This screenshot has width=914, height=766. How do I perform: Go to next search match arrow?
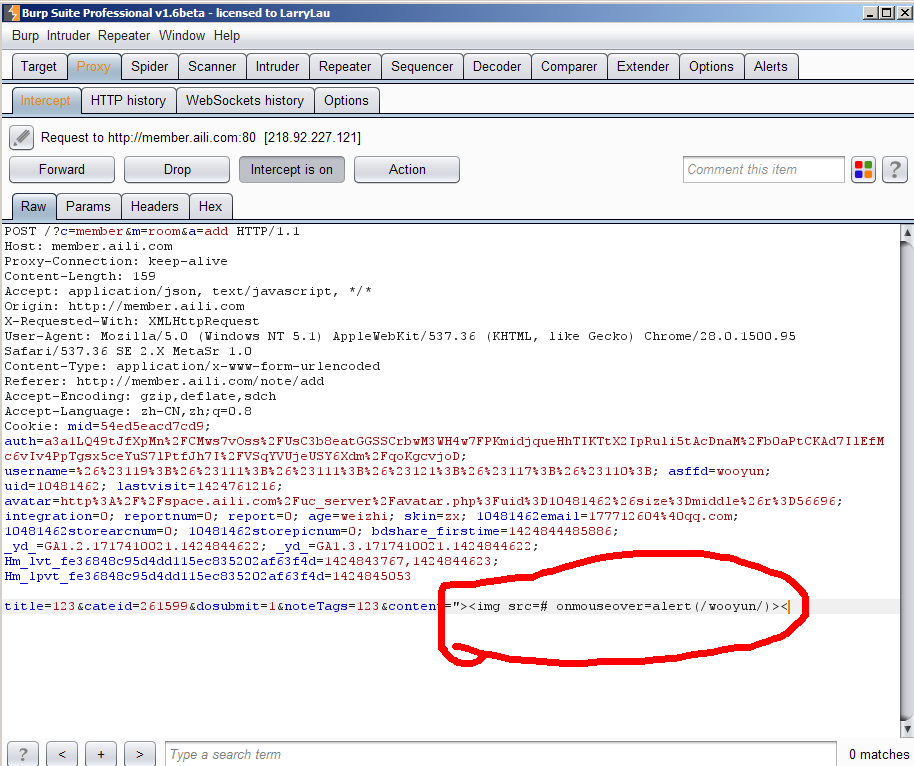click(x=140, y=754)
